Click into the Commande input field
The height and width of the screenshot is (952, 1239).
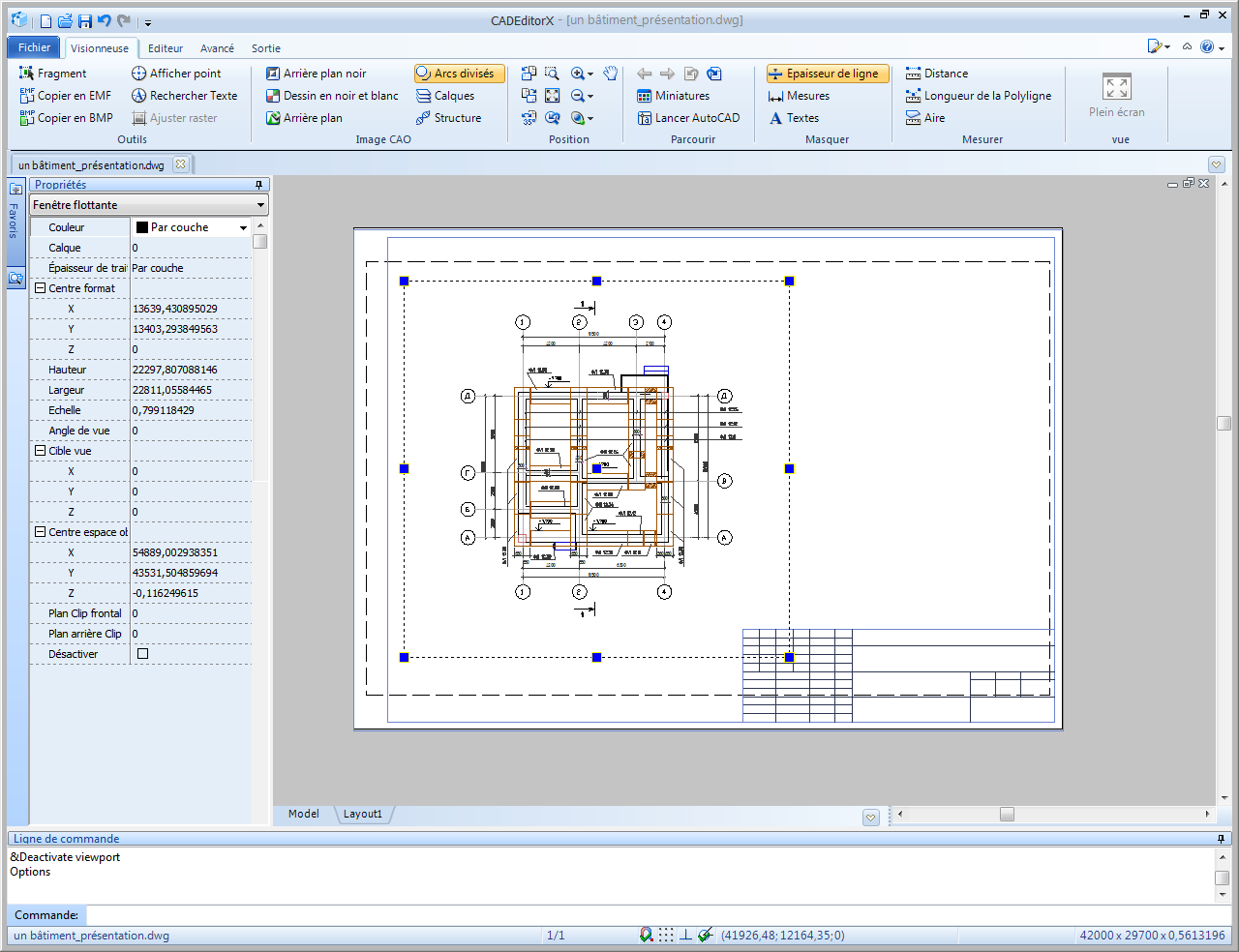pos(649,915)
